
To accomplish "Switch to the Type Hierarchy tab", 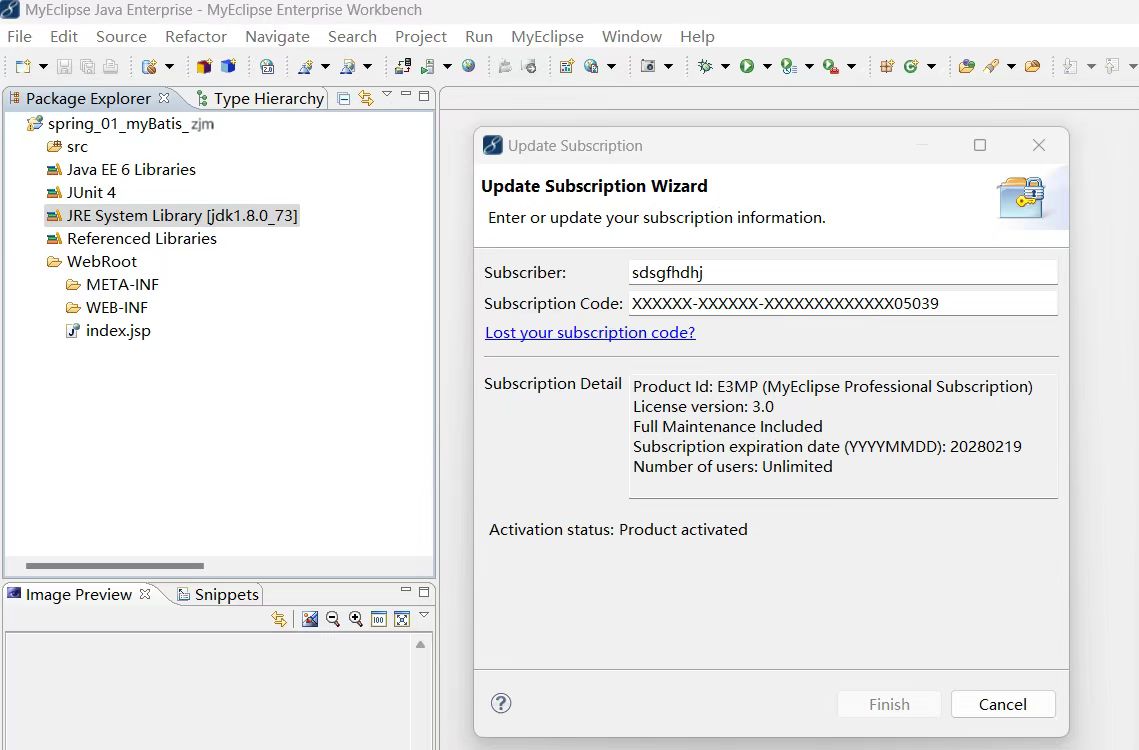I will (260, 98).
